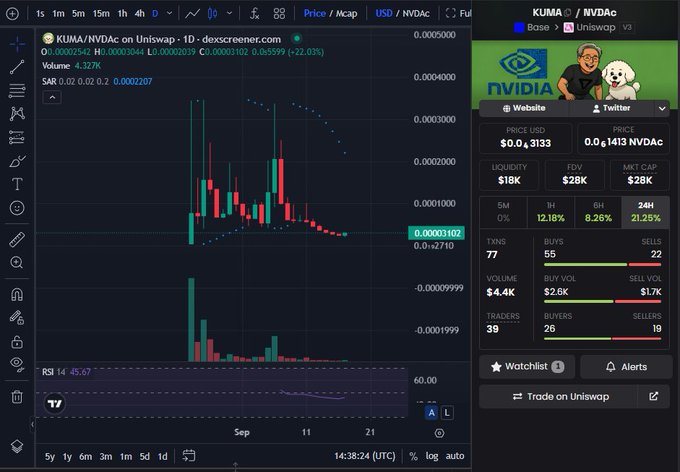This screenshot has height=472, width=680.
Task: Expand more social links chevron
Action: click(662, 108)
